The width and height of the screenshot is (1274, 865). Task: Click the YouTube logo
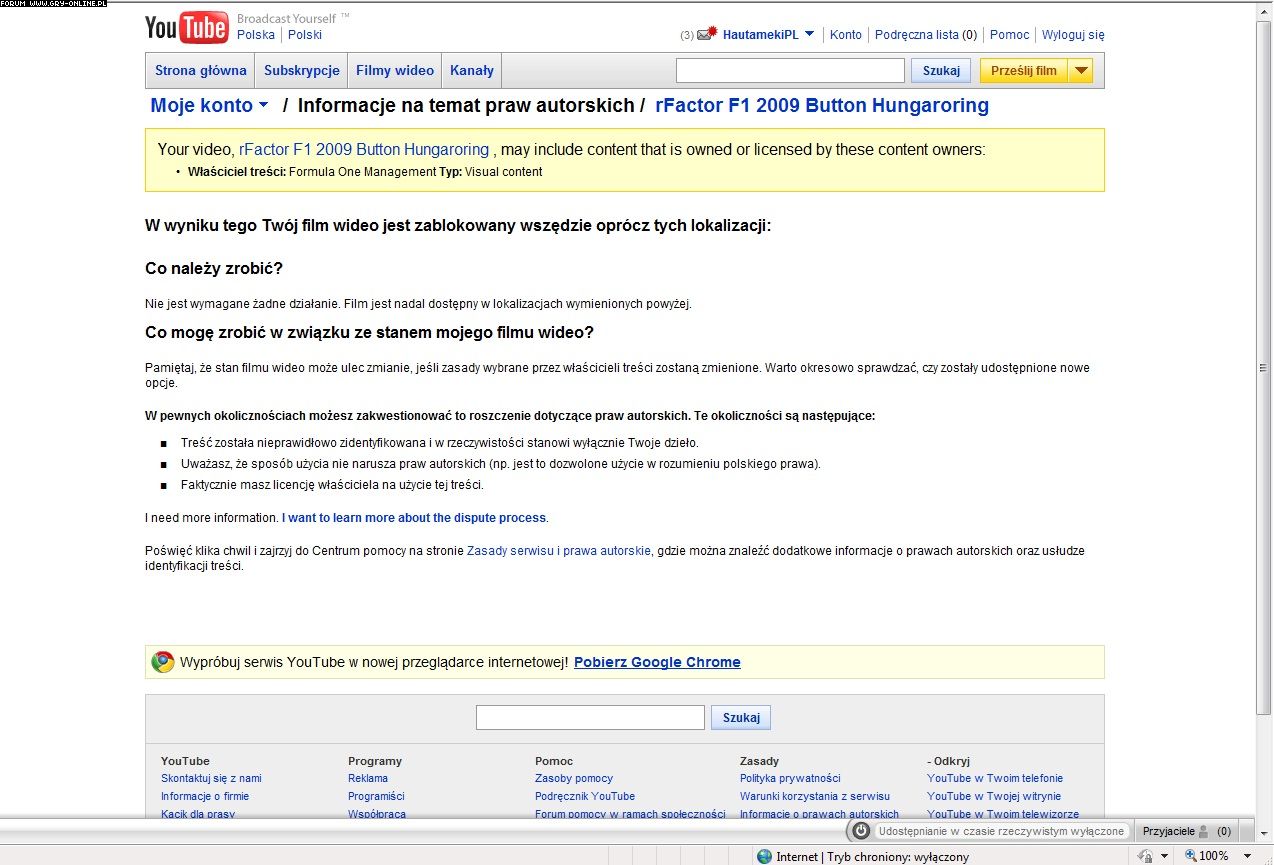click(186, 28)
